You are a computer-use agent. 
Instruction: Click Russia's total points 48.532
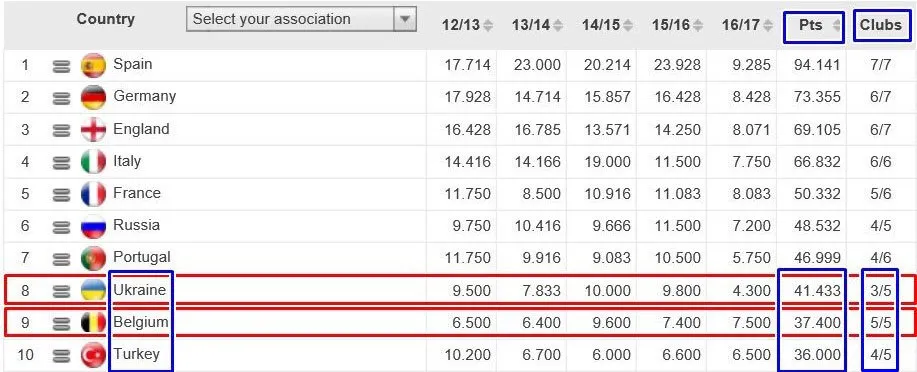point(817,226)
